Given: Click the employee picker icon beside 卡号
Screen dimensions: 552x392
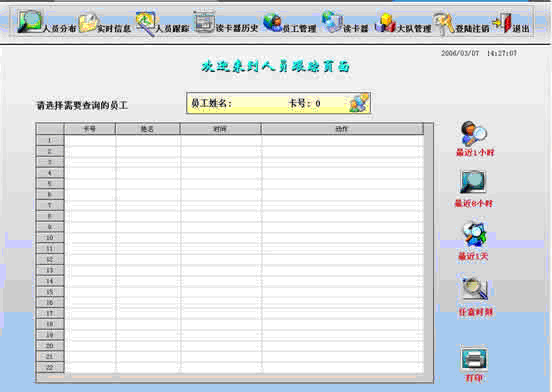Looking at the screenshot, I should click(359, 103).
